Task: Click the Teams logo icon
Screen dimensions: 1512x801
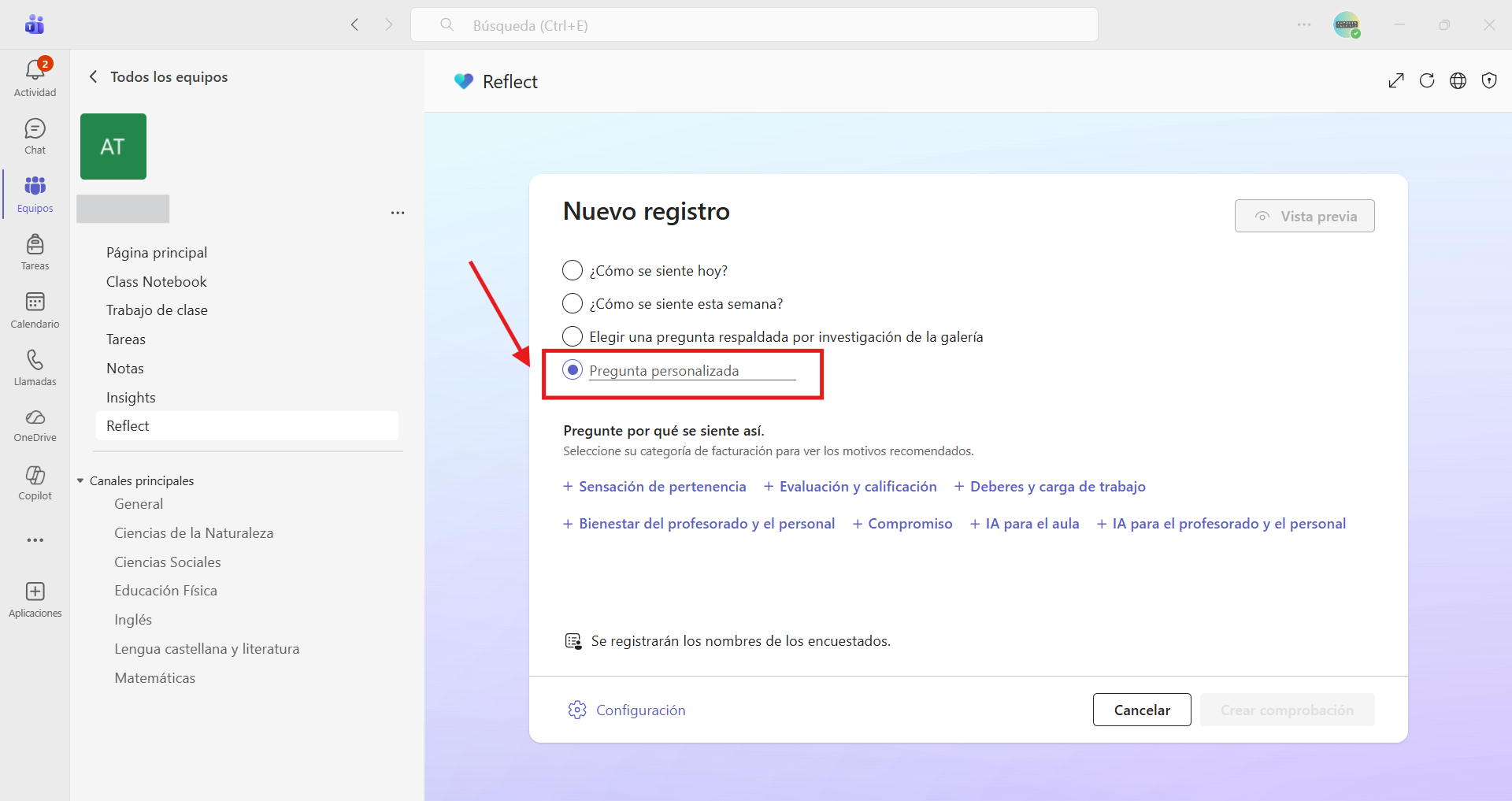Action: [35, 24]
